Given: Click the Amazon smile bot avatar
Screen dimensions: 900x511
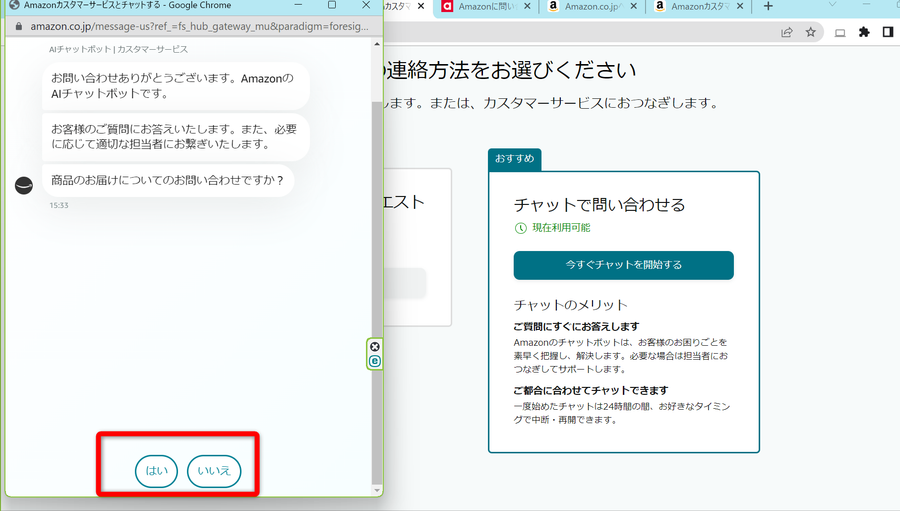Looking at the screenshot, I should pos(24,185).
